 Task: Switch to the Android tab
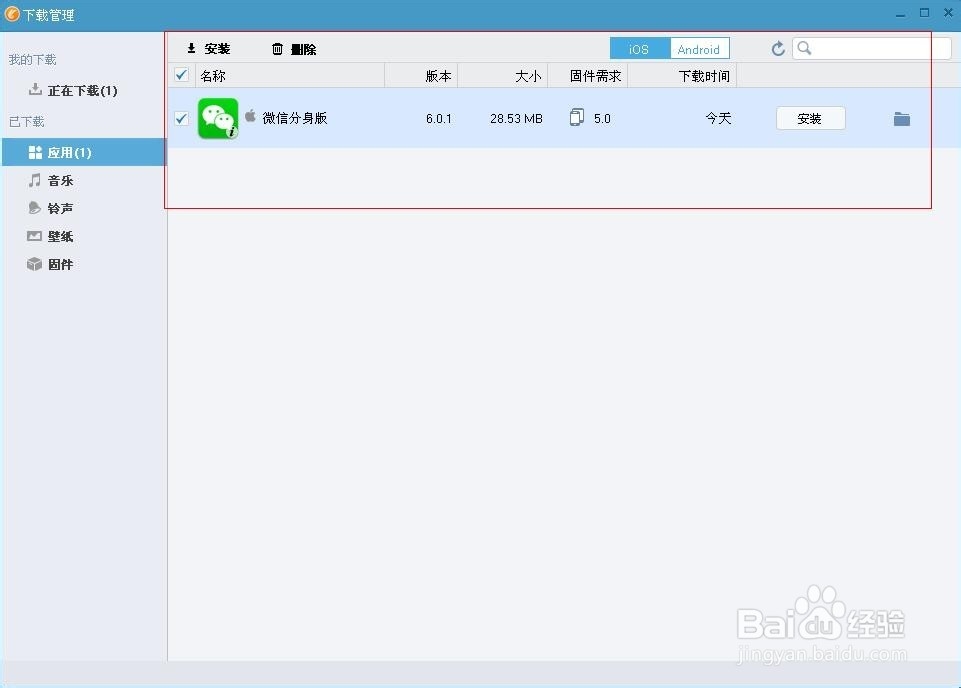click(x=698, y=48)
